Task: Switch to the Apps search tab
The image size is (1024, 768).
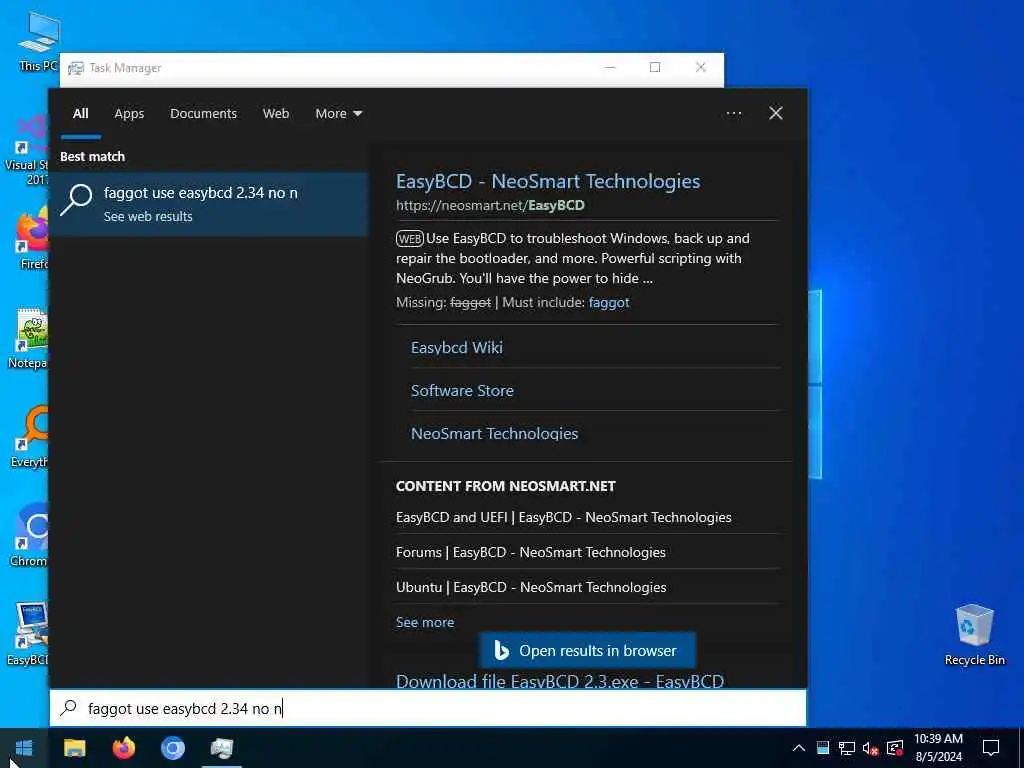Action: point(129,114)
